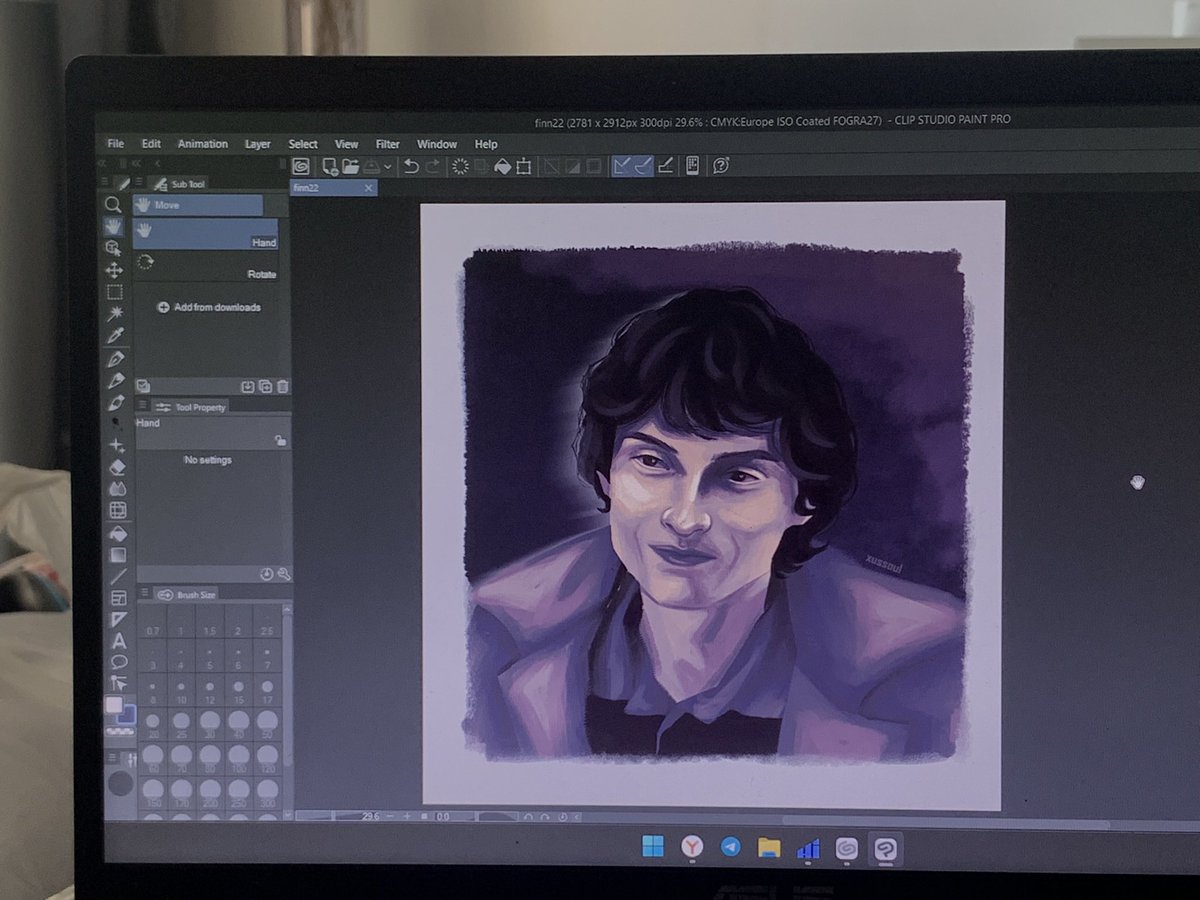This screenshot has width=1200, height=900.
Task: Toggle Snap to Ruler
Action: (622, 166)
